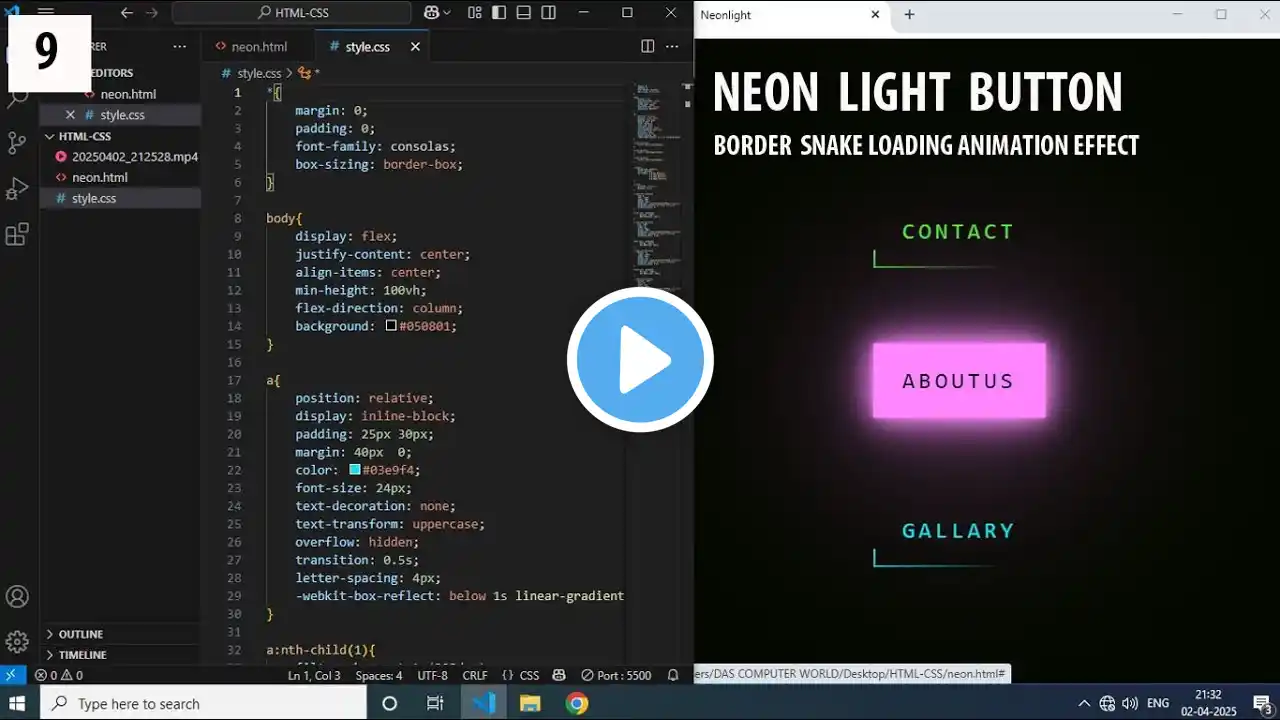This screenshot has height=720, width=1280.
Task: Expand the TIMELINE section
Action: point(82,655)
